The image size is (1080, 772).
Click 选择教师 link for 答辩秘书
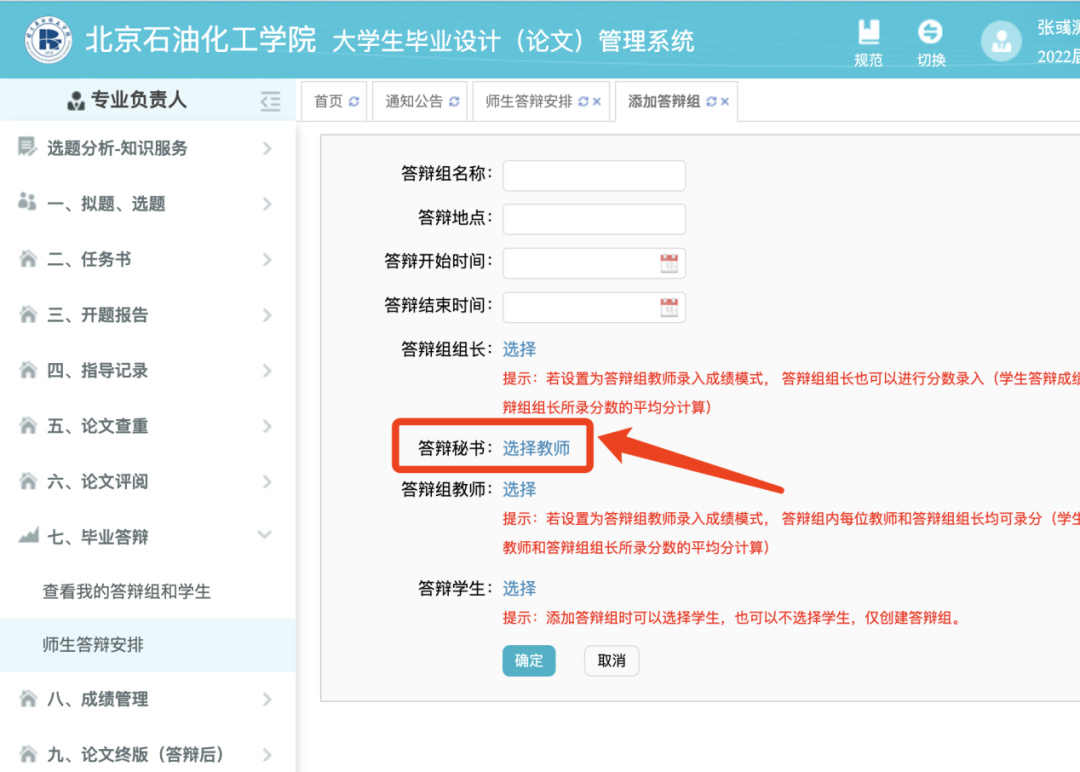point(536,448)
